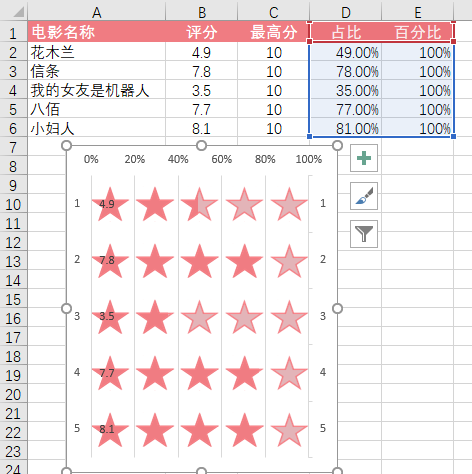The height and width of the screenshot is (474, 472).
Task: Select the rating cell 7.7 in column B
Action: click(202, 109)
